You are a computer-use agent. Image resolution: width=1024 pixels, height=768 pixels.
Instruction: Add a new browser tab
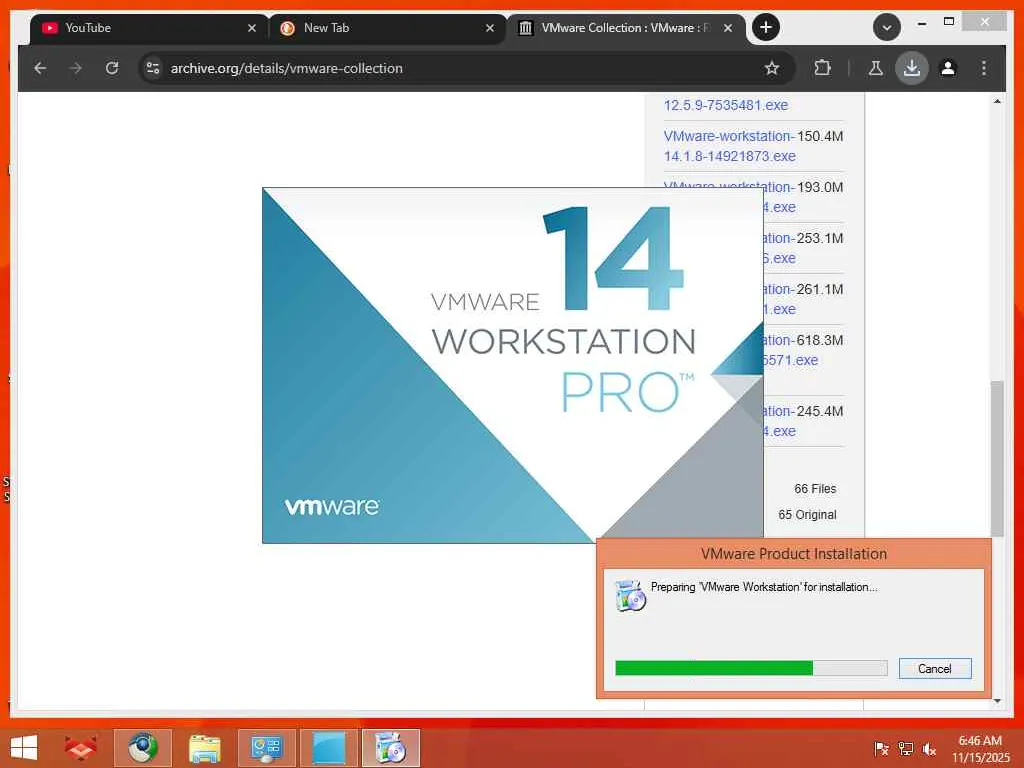(766, 27)
